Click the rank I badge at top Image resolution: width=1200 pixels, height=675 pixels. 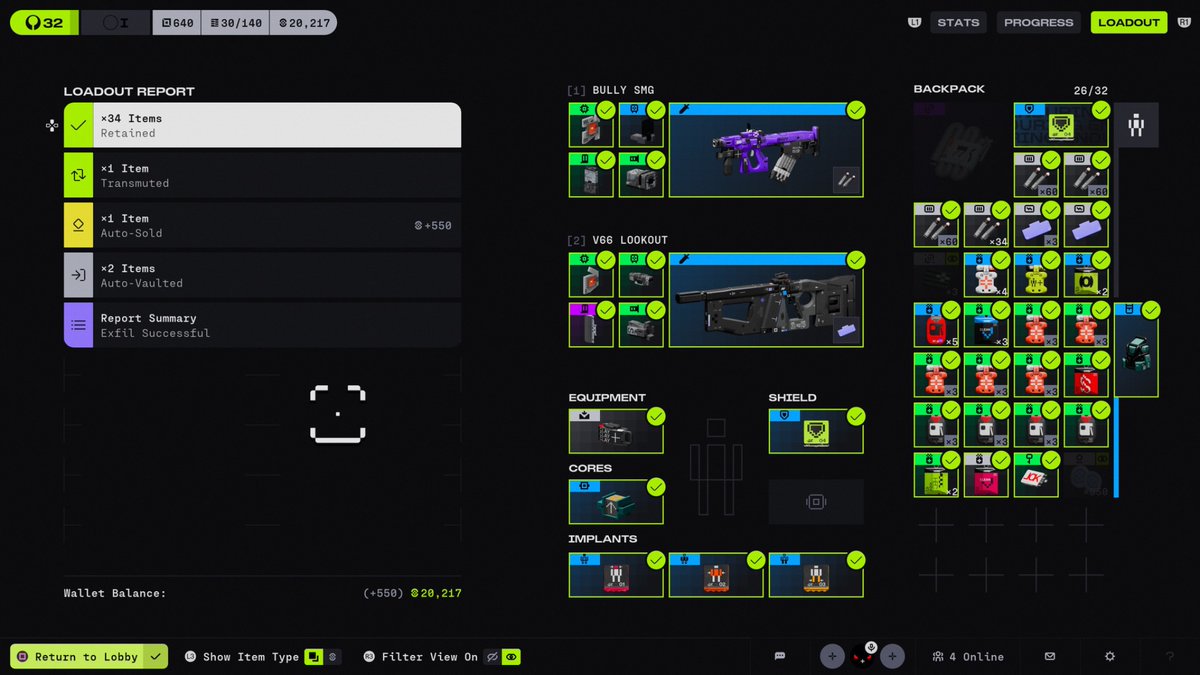(115, 22)
